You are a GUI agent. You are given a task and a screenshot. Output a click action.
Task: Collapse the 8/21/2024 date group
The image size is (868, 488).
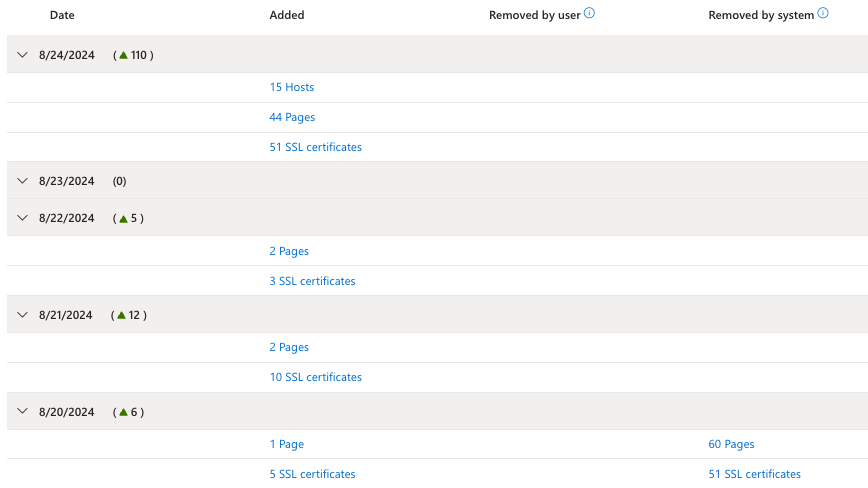point(23,315)
